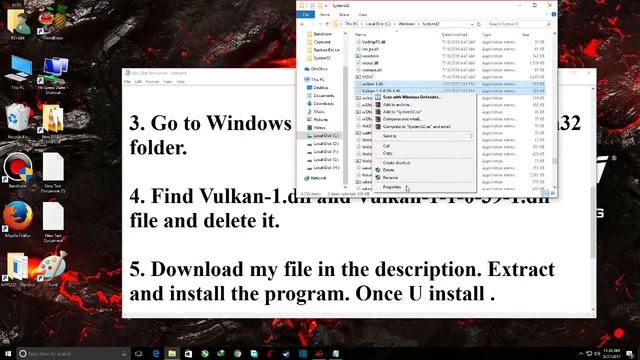Open the address bar history dropdown

pos(472,24)
